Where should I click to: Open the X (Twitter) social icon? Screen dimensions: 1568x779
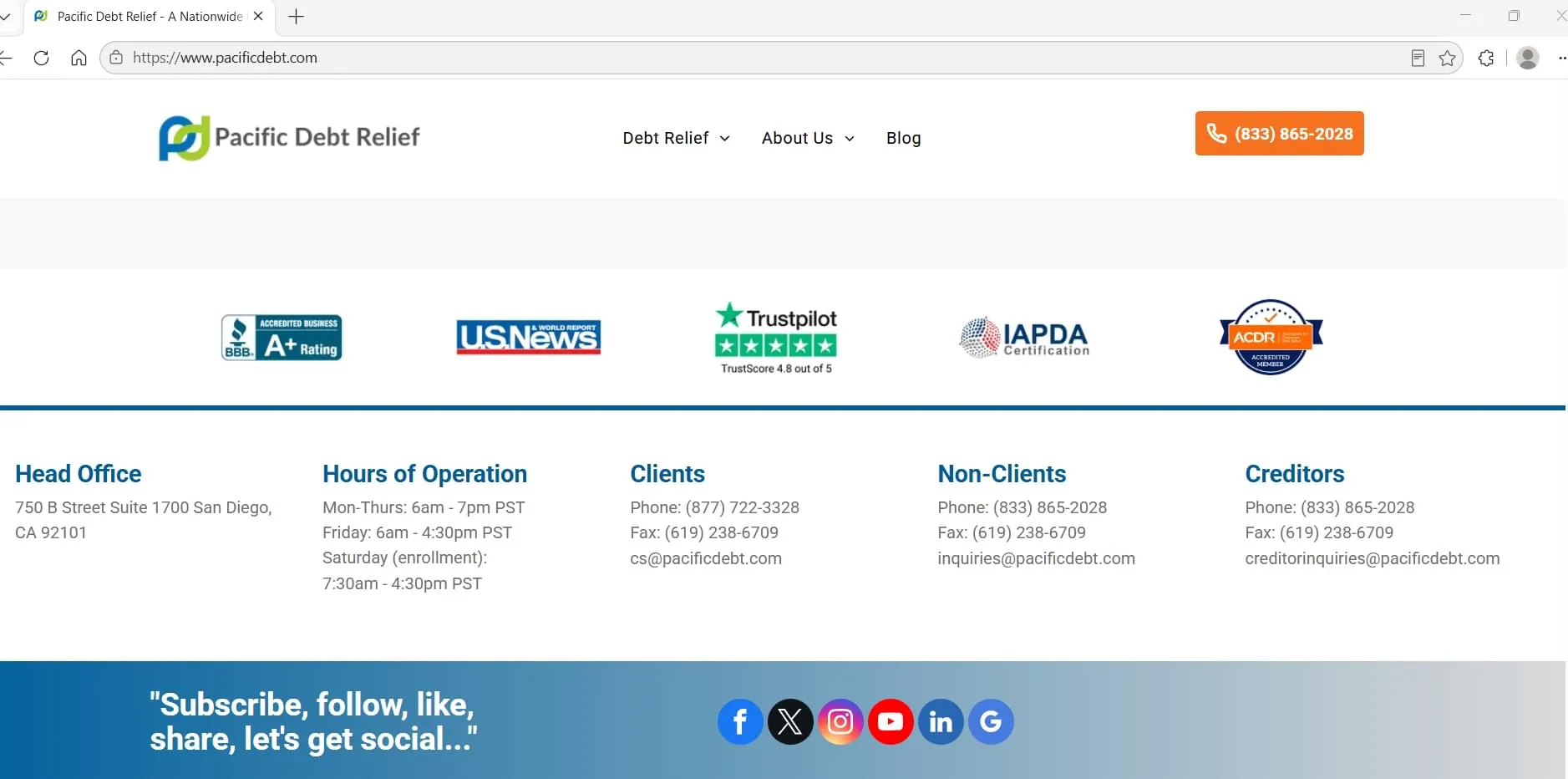[790, 721]
